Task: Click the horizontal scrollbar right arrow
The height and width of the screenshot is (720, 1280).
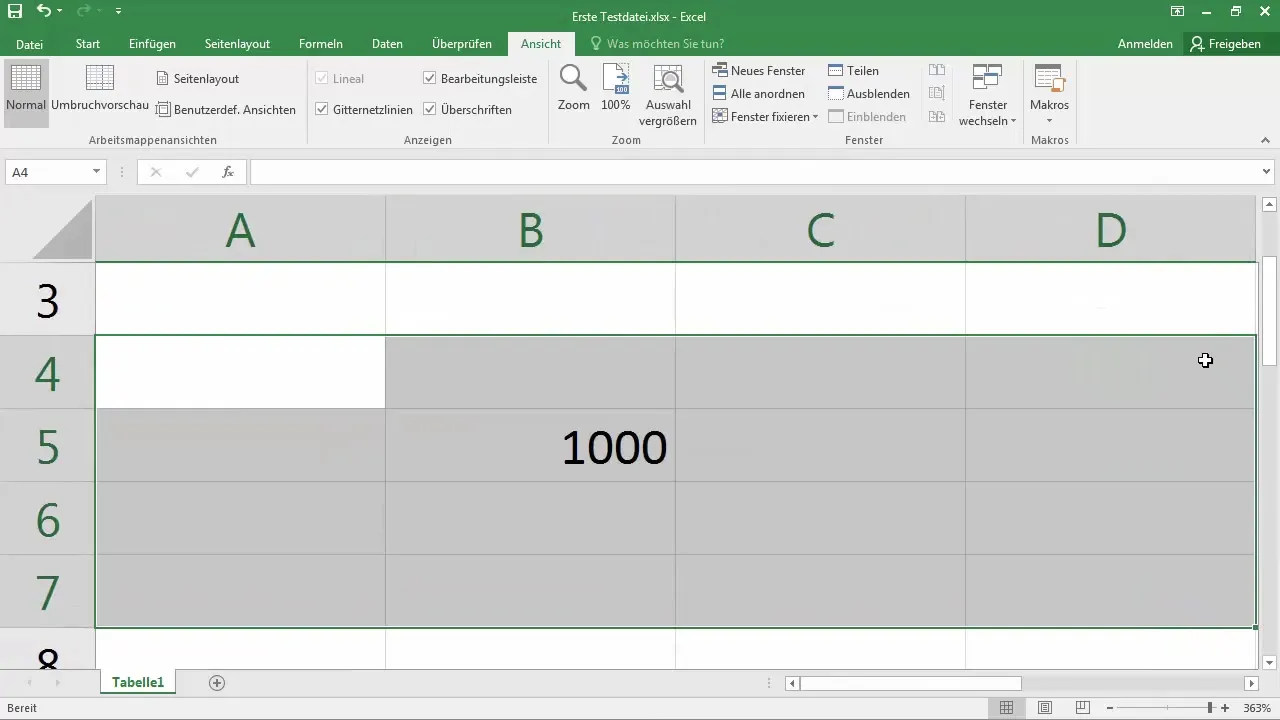Action: pyautogui.click(x=1251, y=684)
